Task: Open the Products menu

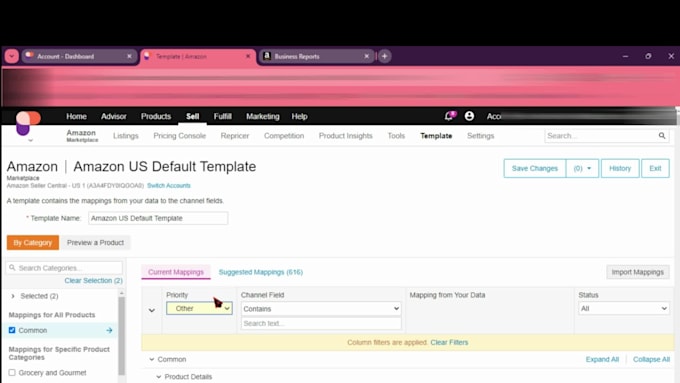Action: click(156, 116)
